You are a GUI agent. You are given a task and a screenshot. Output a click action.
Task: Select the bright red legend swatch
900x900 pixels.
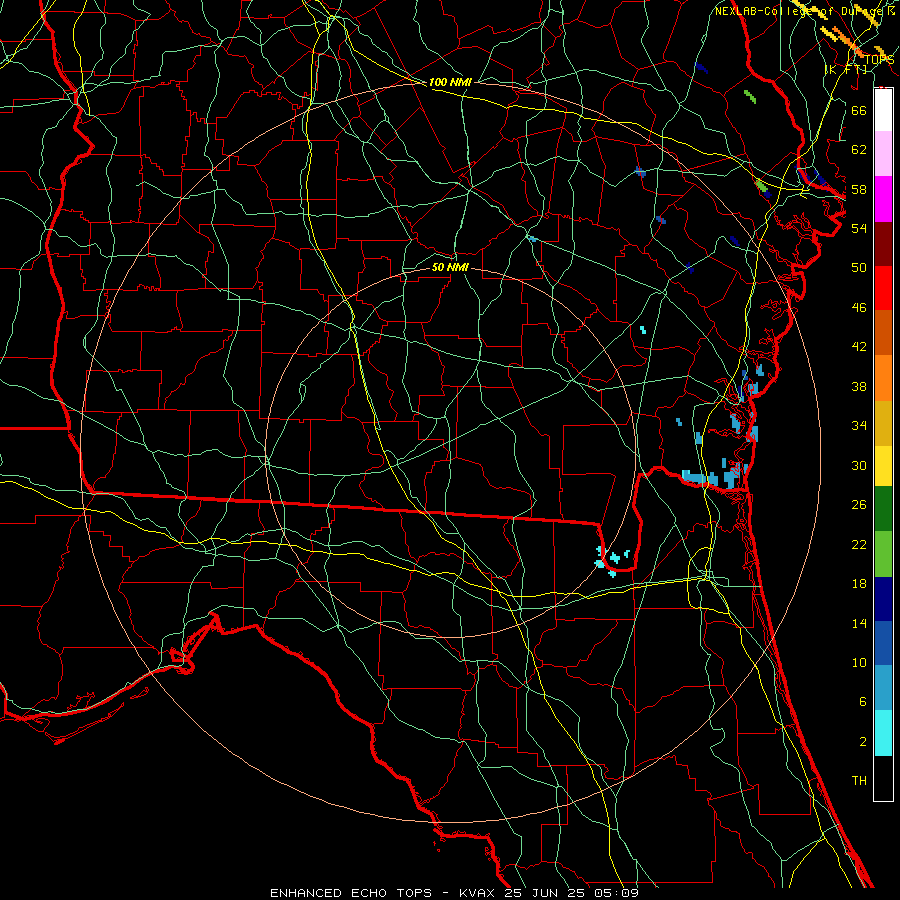click(883, 288)
